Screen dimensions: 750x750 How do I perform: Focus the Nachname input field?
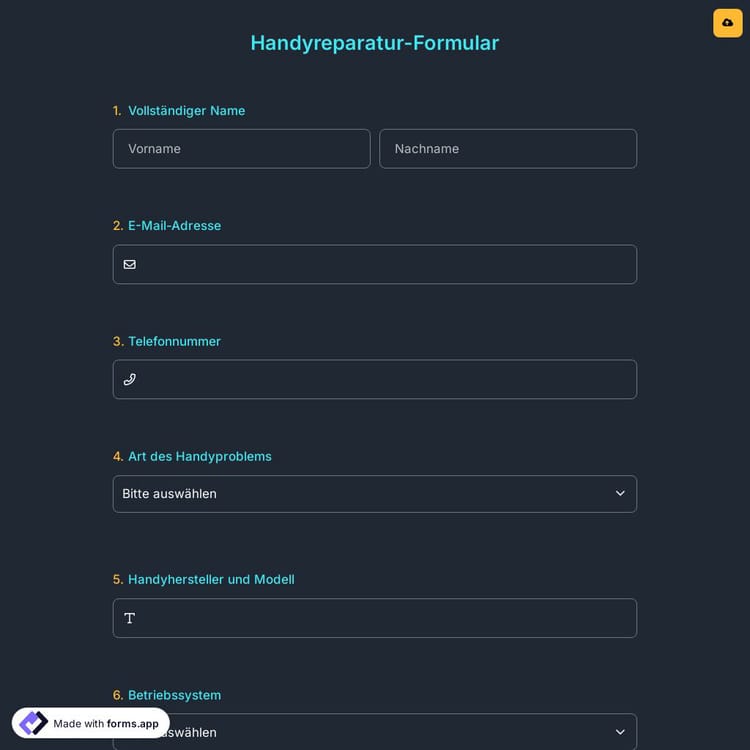click(x=508, y=149)
